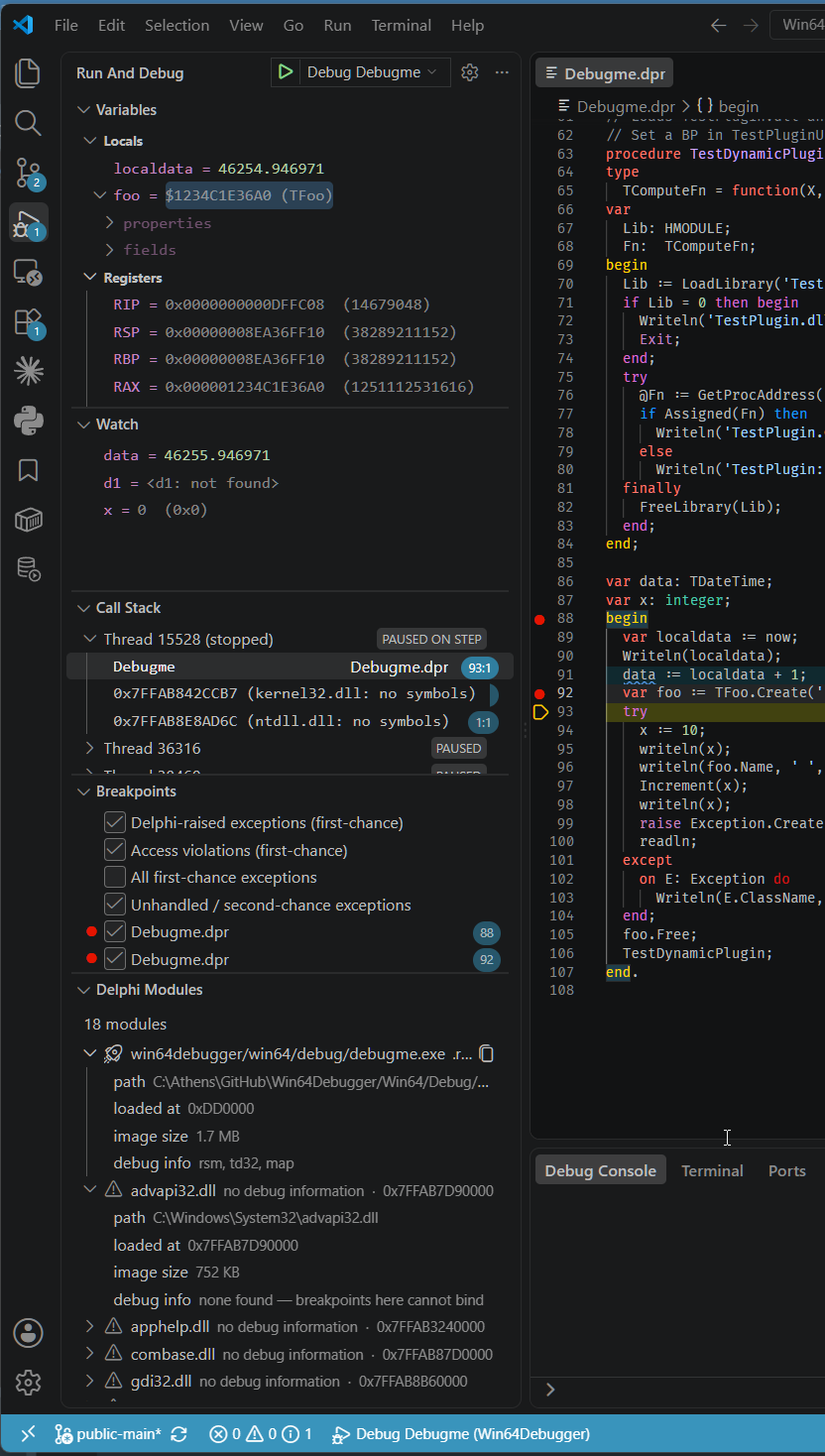Viewport: 825px width, 1456px height.
Task: Open the Selection menu
Action: [177, 26]
